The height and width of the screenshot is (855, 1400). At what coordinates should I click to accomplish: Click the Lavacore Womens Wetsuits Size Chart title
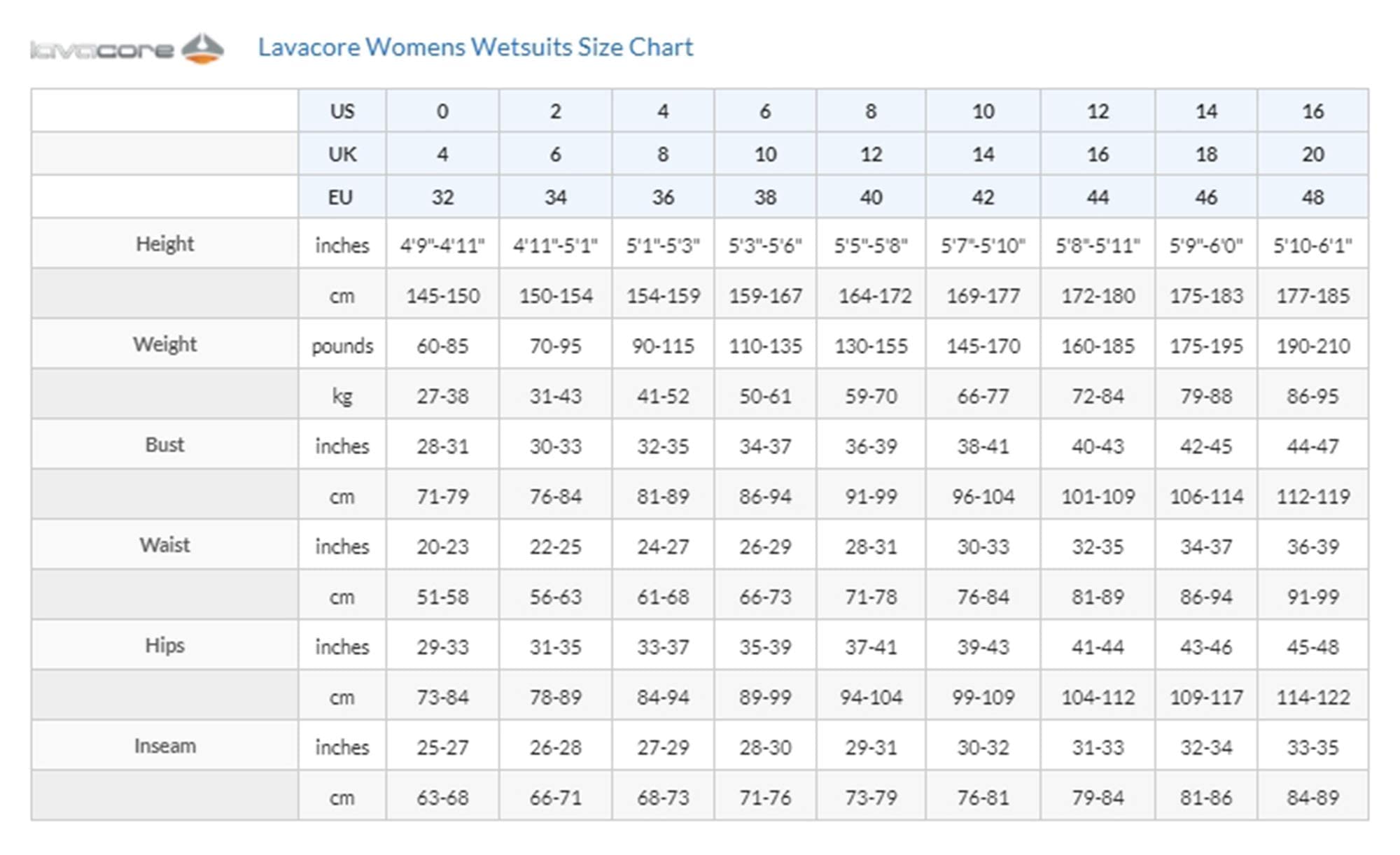pyautogui.click(x=475, y=47)
